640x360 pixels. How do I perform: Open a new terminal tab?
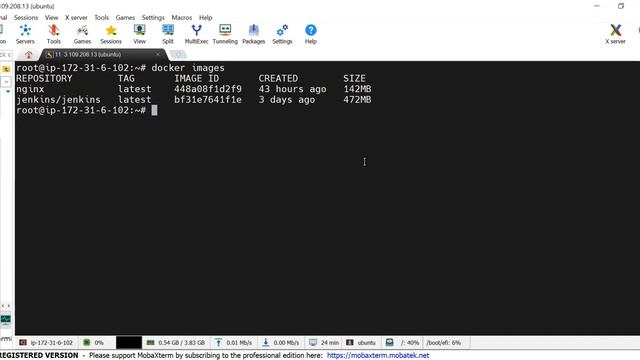[178, 54]
